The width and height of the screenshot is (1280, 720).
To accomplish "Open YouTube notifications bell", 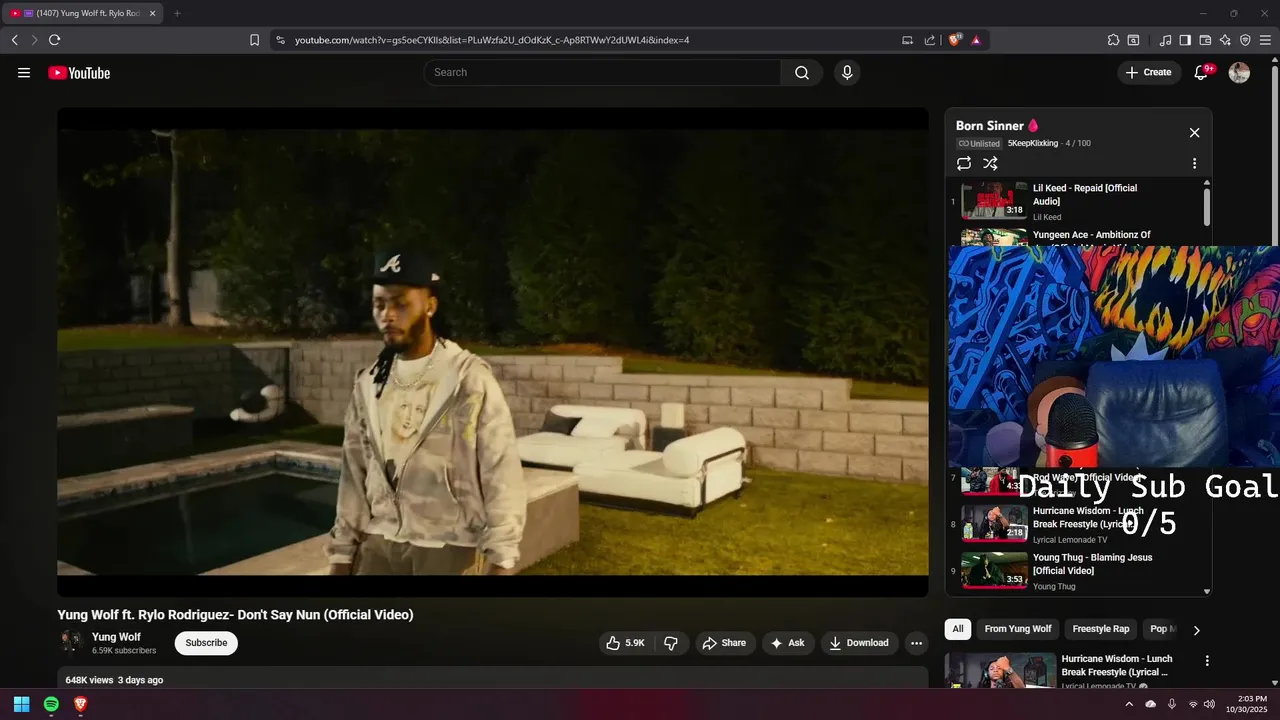I will [x=1202, y=72].
